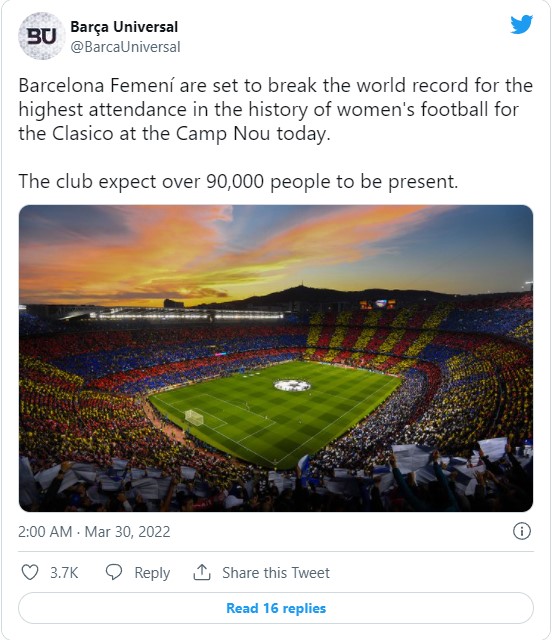This screenshot has height=640, width=552.
Task: Click the Reply text label
Action: pos(152,573)
